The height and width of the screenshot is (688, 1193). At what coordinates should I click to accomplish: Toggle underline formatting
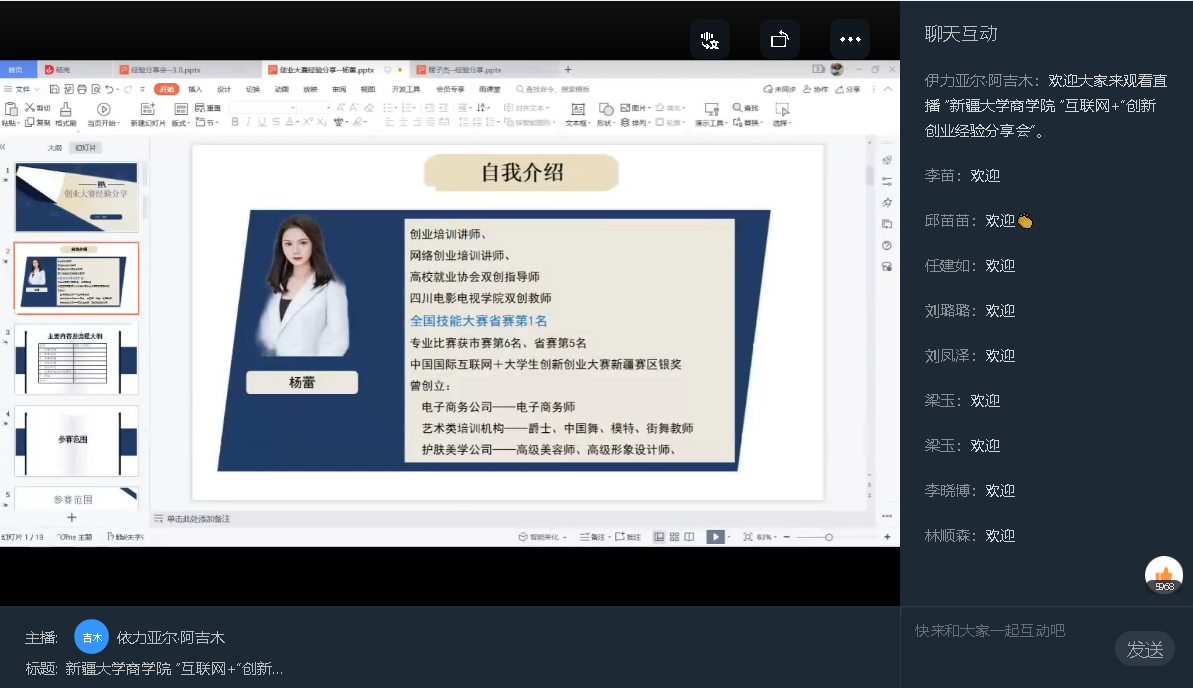(x=262, y=122)
